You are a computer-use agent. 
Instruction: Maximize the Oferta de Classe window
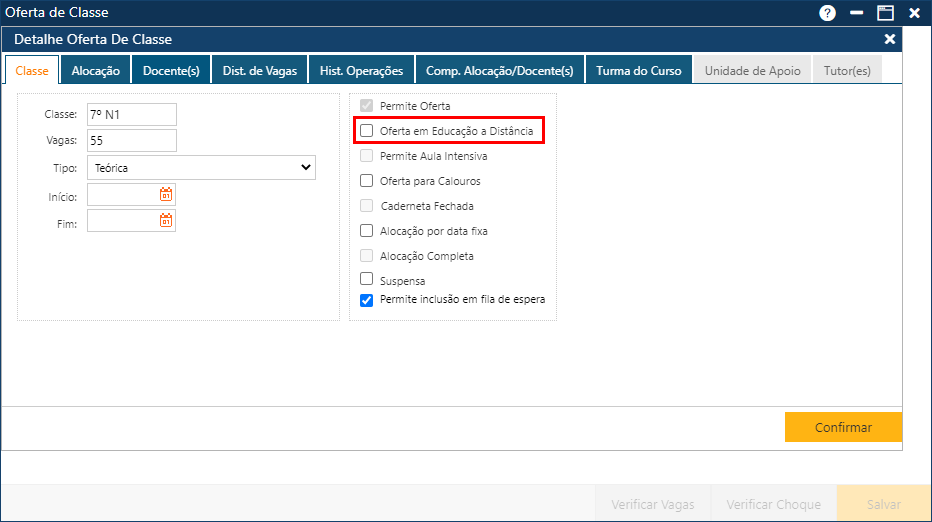885,13
